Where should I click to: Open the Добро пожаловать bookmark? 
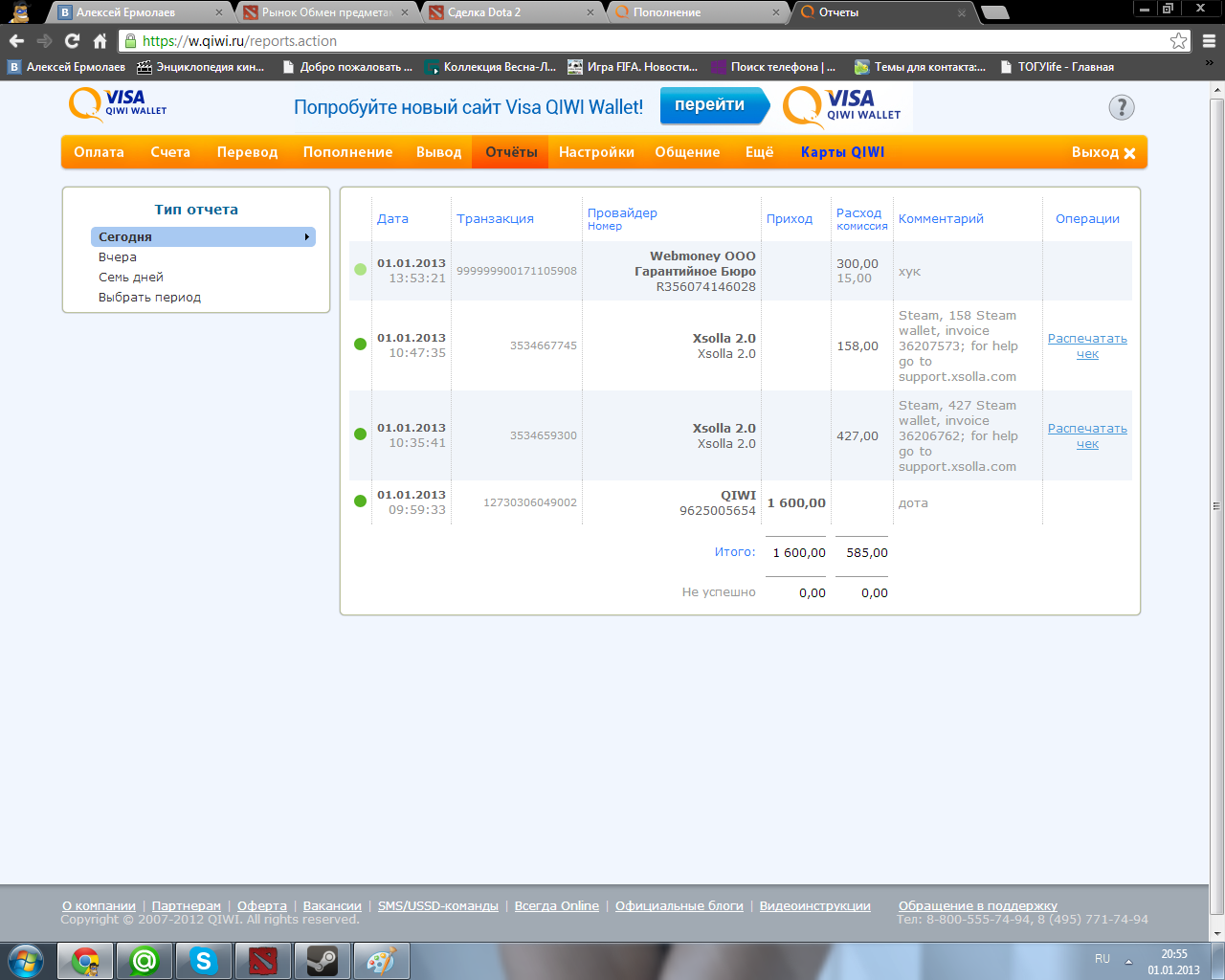click(347, 67)
